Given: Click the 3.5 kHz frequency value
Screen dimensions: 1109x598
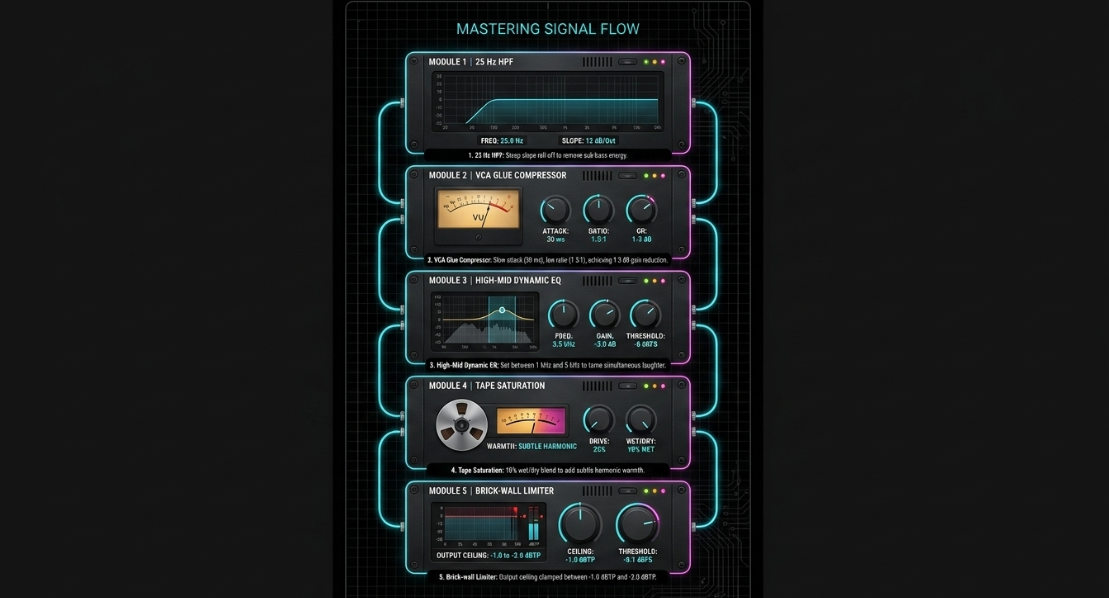Looking at the screenshot, I should tap(564, 344).
